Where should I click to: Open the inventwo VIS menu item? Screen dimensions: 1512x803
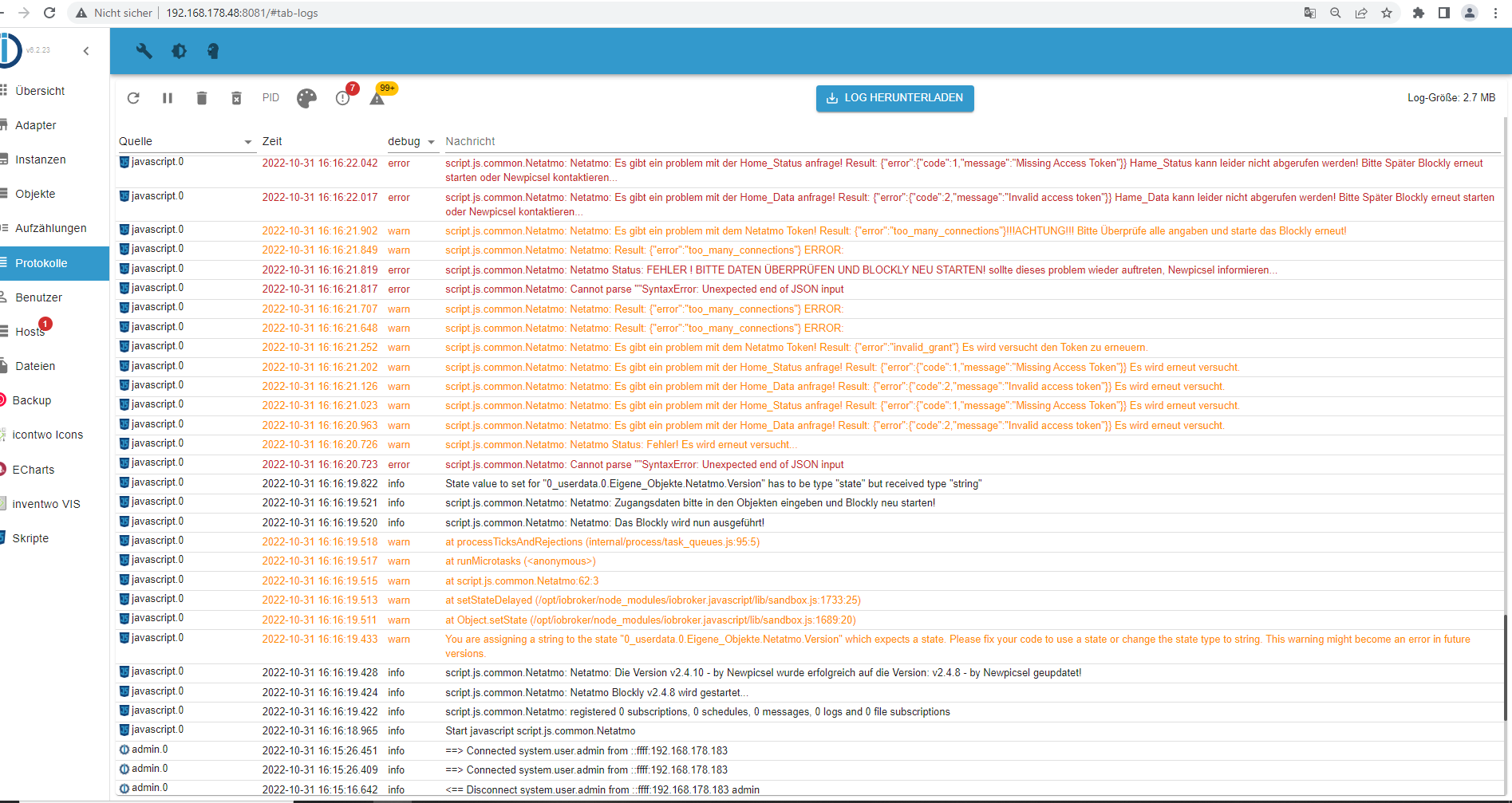(53, 504)
